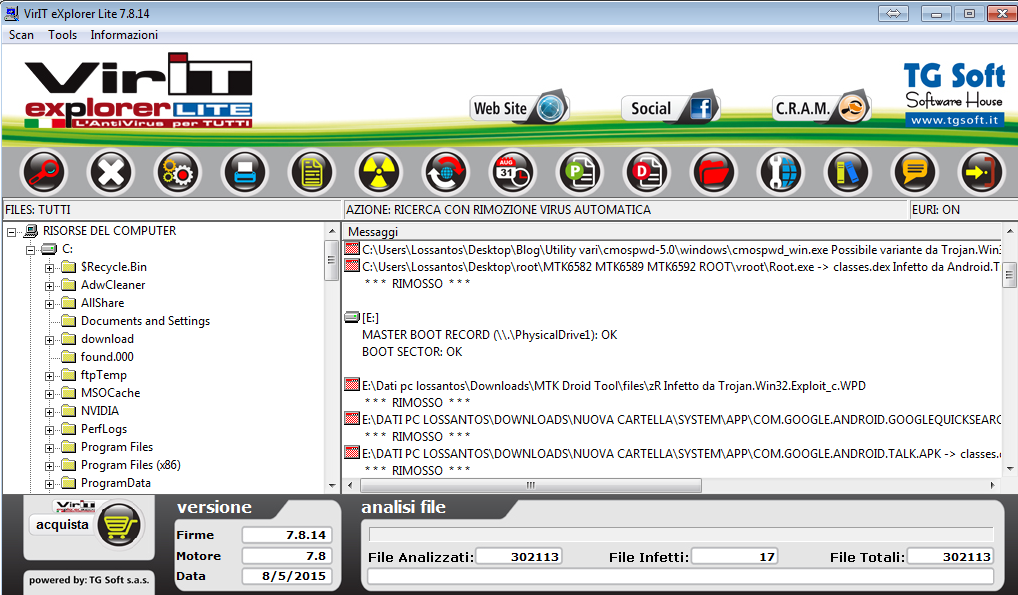Screen dimensions: 1018x595
Task: Launch update globe with red arrow icon
Action: point(445,173)
